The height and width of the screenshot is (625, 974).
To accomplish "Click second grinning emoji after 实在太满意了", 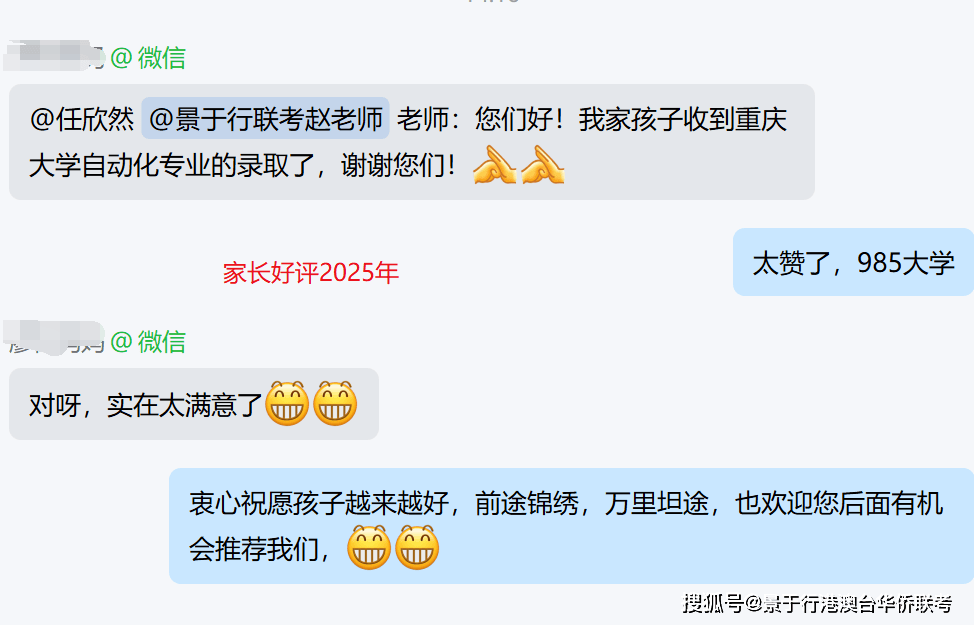I will pyautogui.click(x=335, y=403).
